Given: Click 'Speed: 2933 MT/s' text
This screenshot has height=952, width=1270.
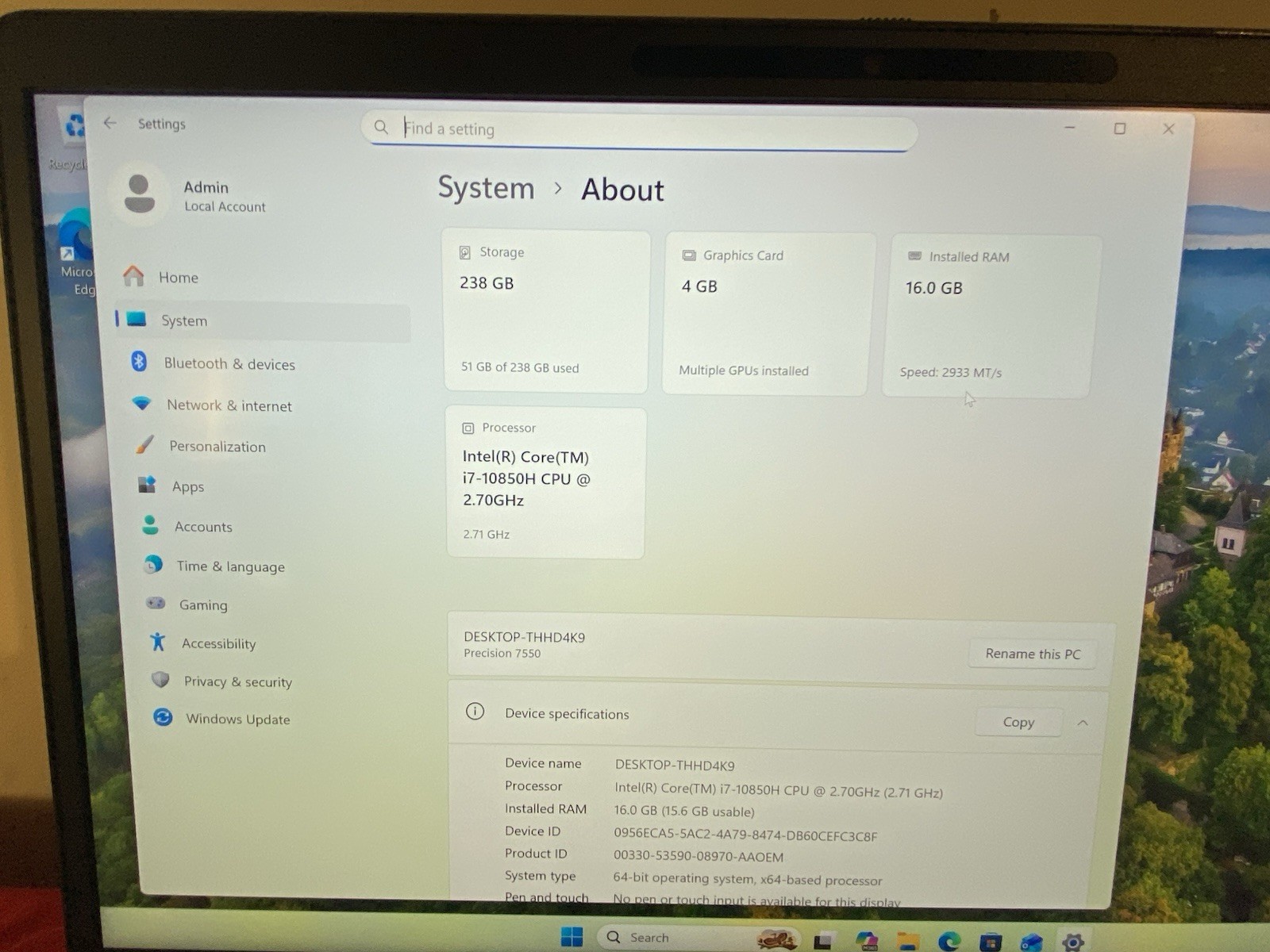Looking at the screenshot, I should click(x=951, y=372).
